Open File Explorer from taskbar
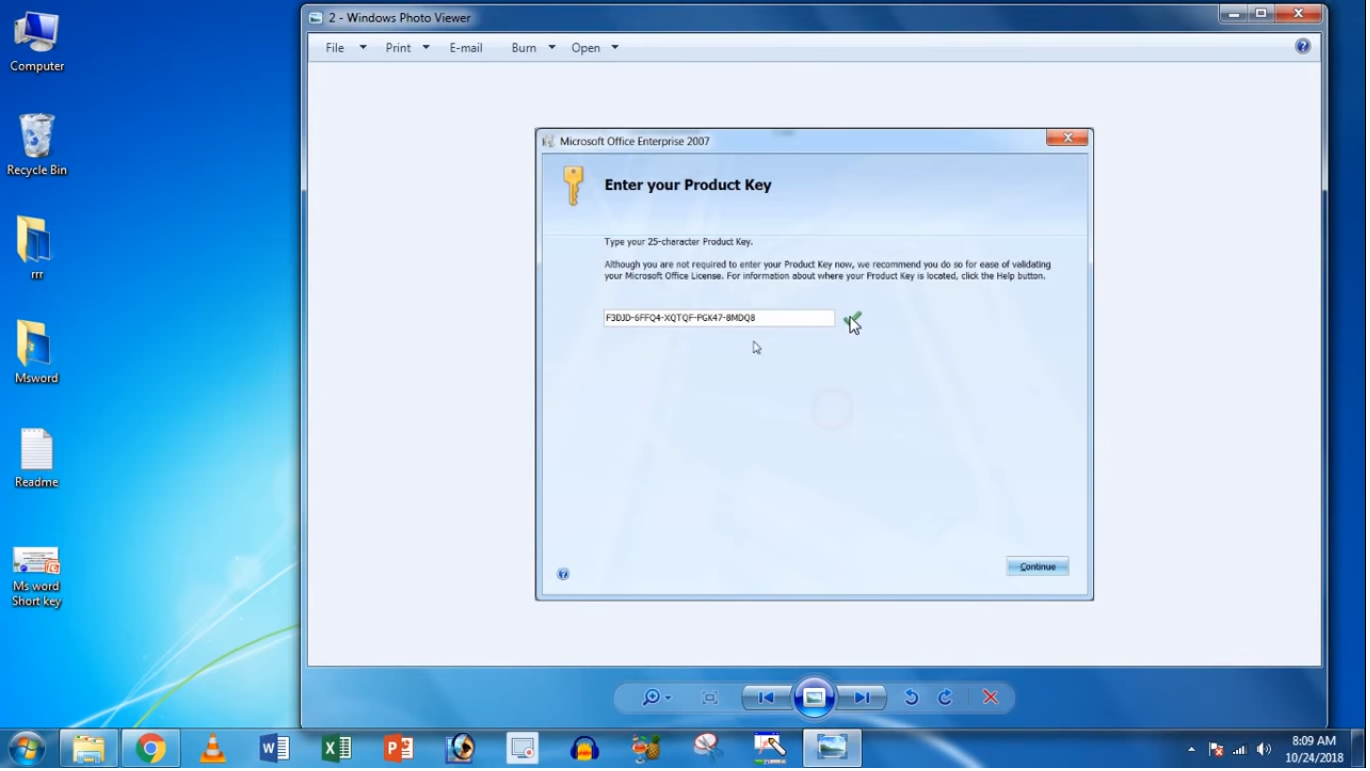Image resolution: width=1370 pixels, height=771 pixels. coord(89,748)
